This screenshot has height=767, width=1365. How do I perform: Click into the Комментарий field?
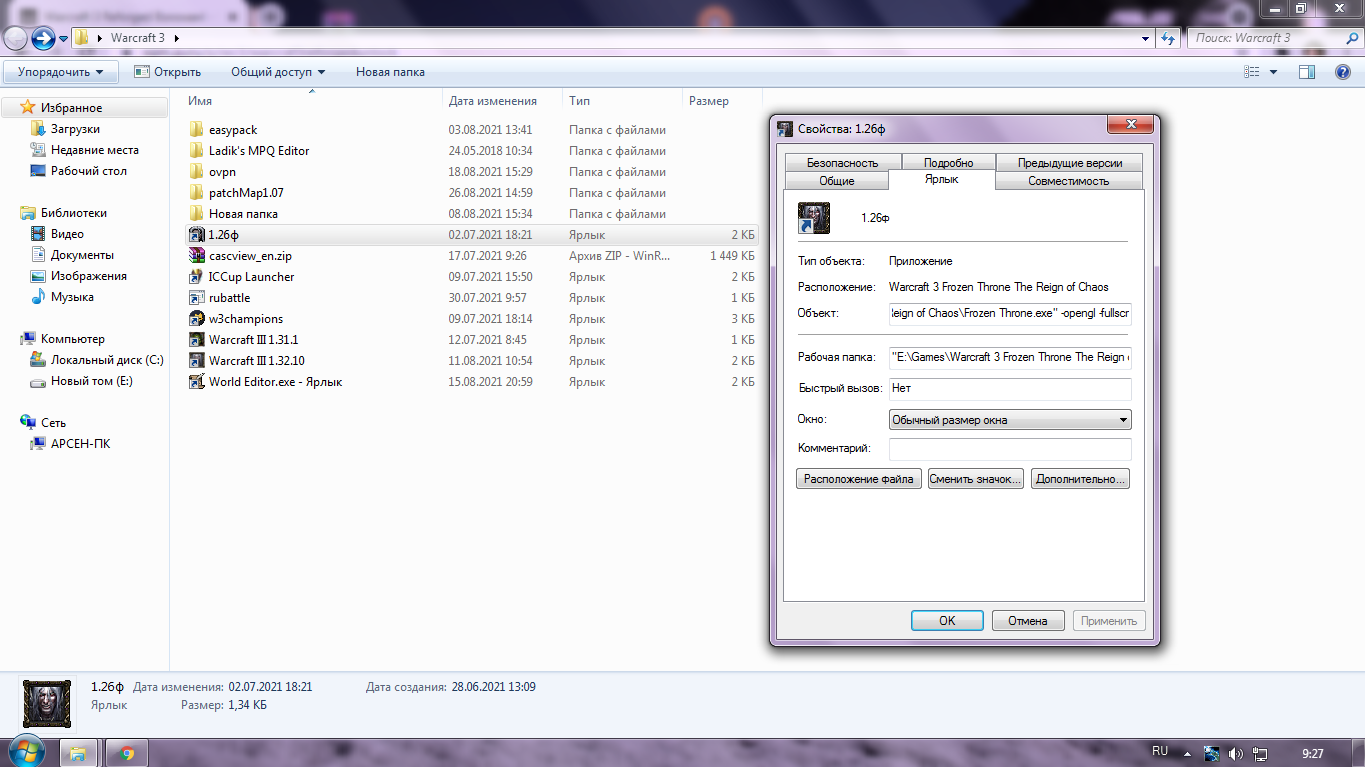click(x=1010, y=449)
